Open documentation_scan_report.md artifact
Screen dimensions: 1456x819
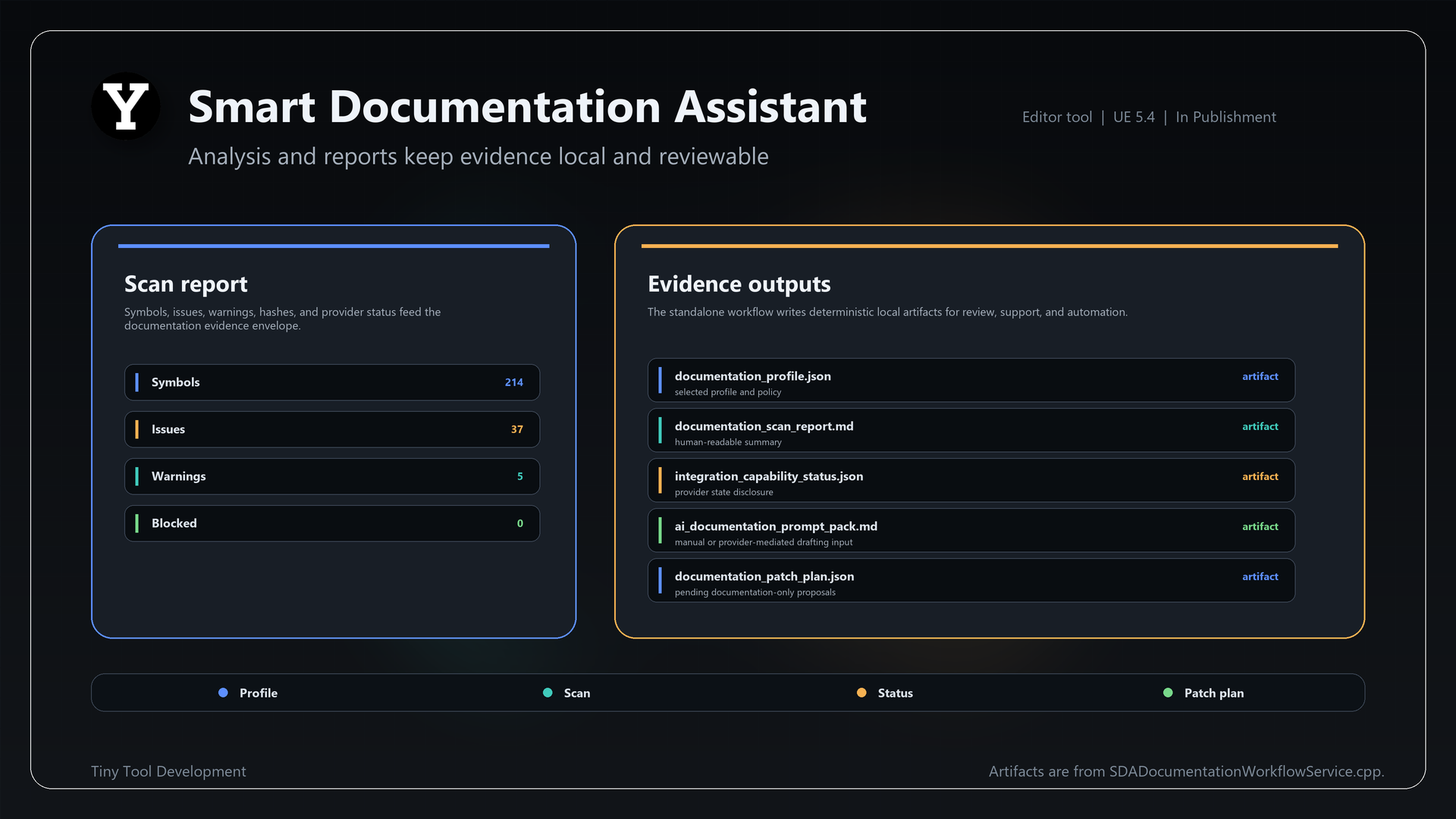971,430
